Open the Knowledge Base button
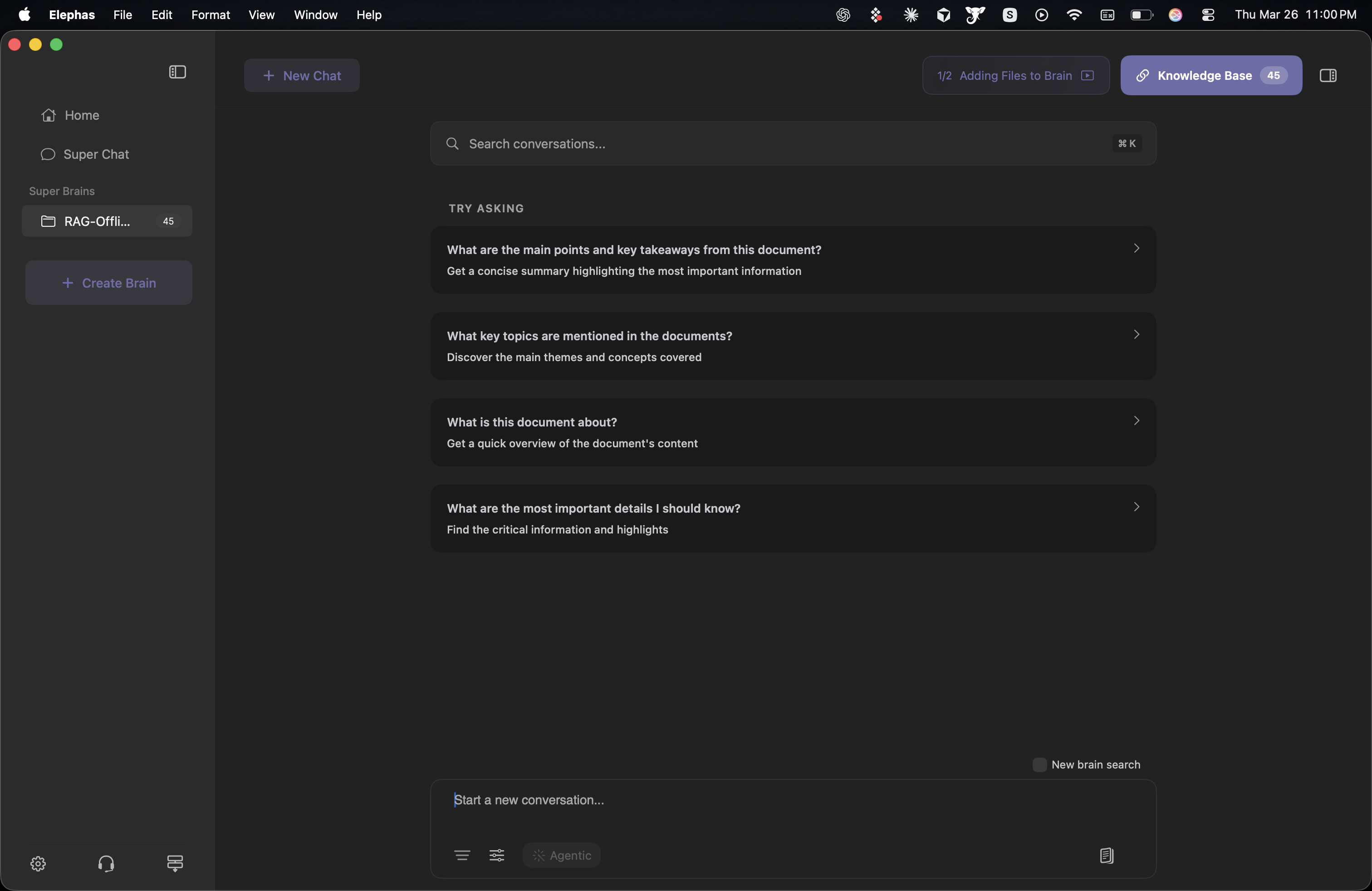 [x=1210, y=75]
